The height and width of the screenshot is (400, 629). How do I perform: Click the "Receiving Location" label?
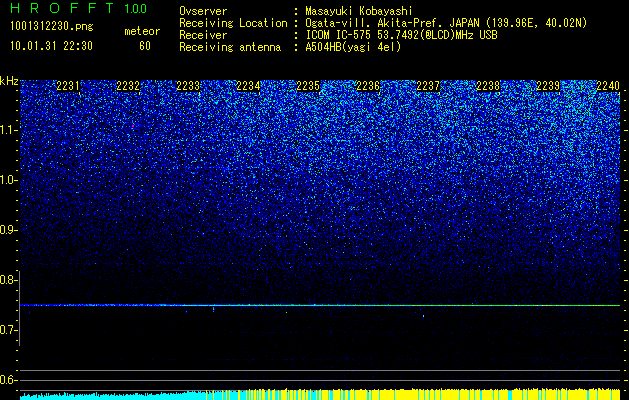(233, 23)
